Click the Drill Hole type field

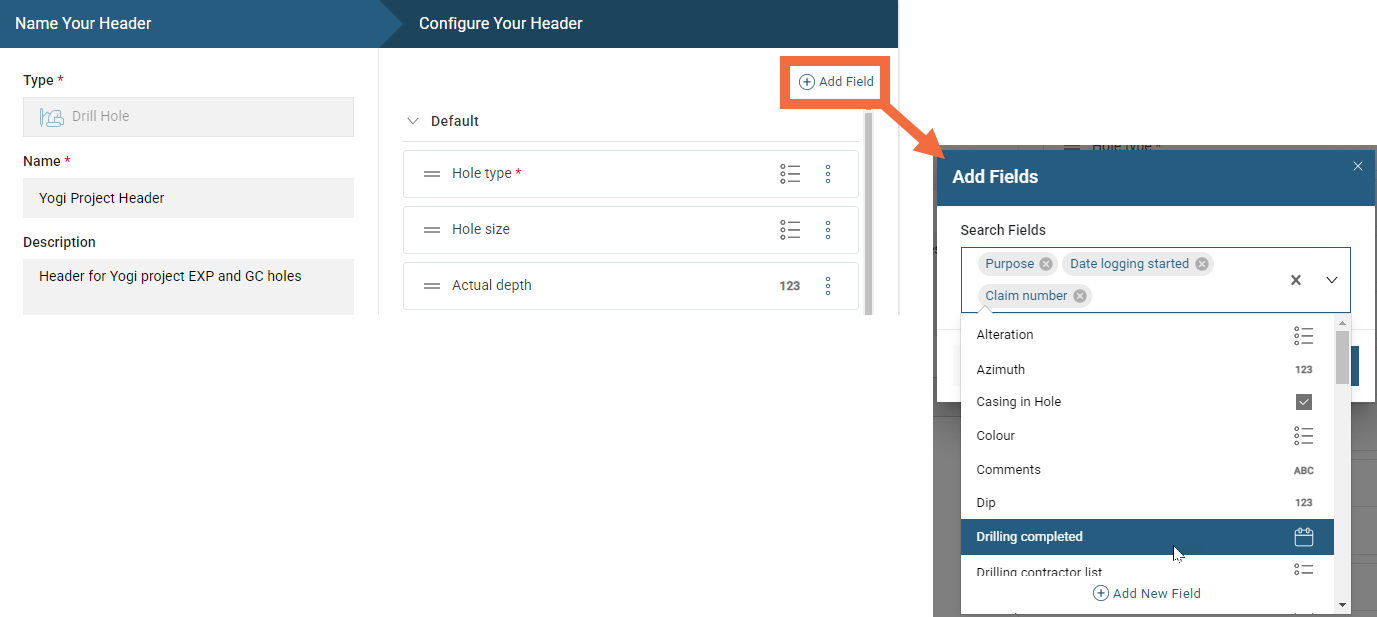coord(188,117)
